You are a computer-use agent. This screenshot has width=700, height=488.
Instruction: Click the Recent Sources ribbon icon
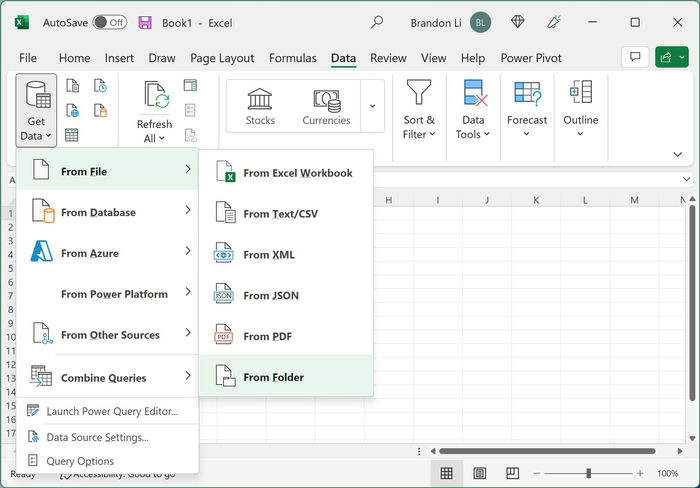[x=100, y=85]
